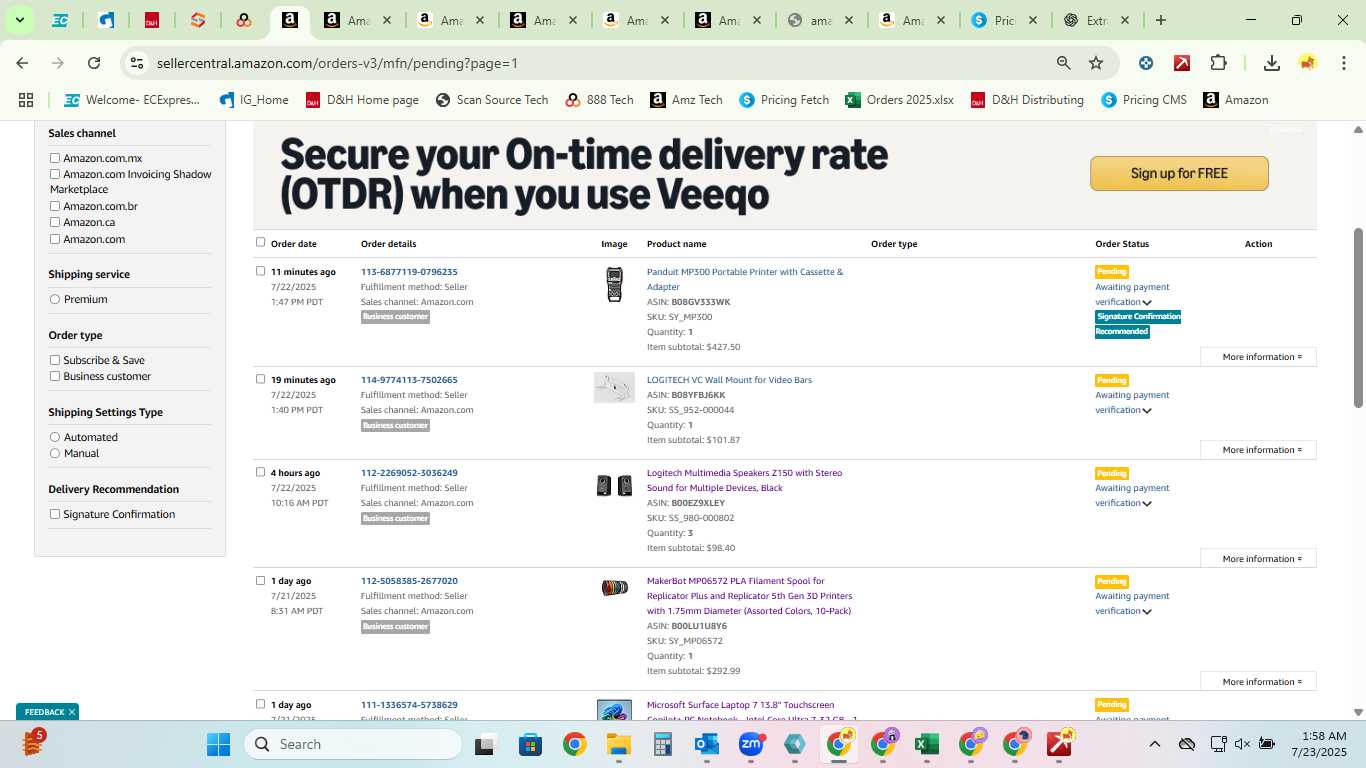
Task: Close the Pric tab
Action: click(x=1033, y=20)
